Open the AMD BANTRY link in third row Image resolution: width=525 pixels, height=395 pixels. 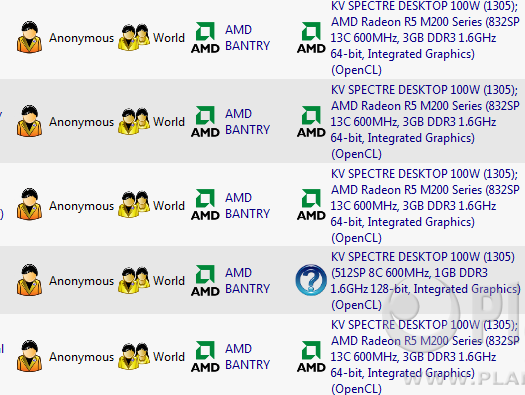(x=247, y=206)
